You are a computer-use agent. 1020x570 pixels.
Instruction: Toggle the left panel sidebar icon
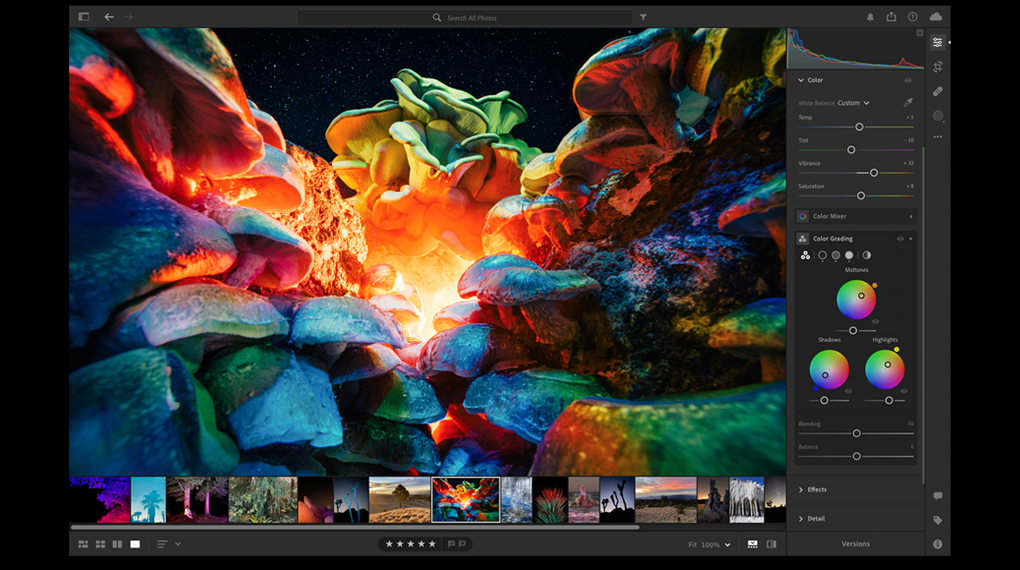[84, 17]
